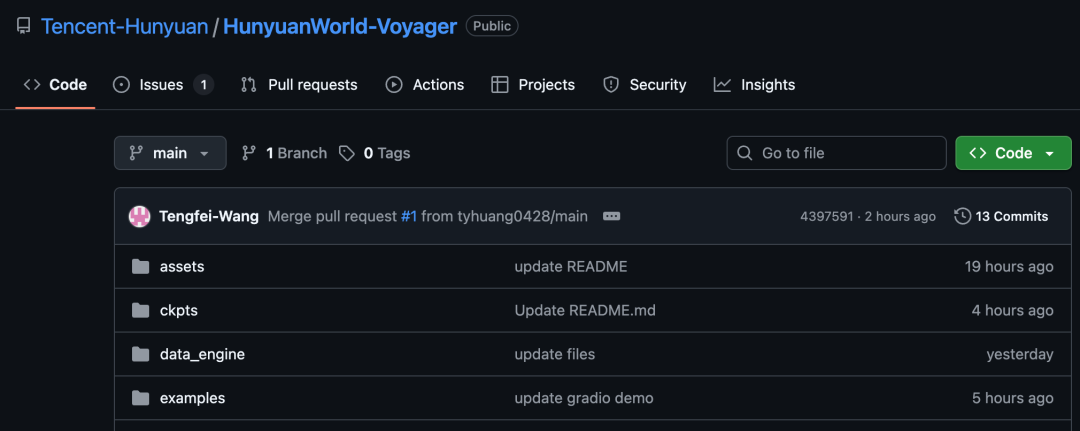Open the HunyuanWorld-Voyager repository link
Viewport: 1080px width, 431px height.
[x=340, y=26]
